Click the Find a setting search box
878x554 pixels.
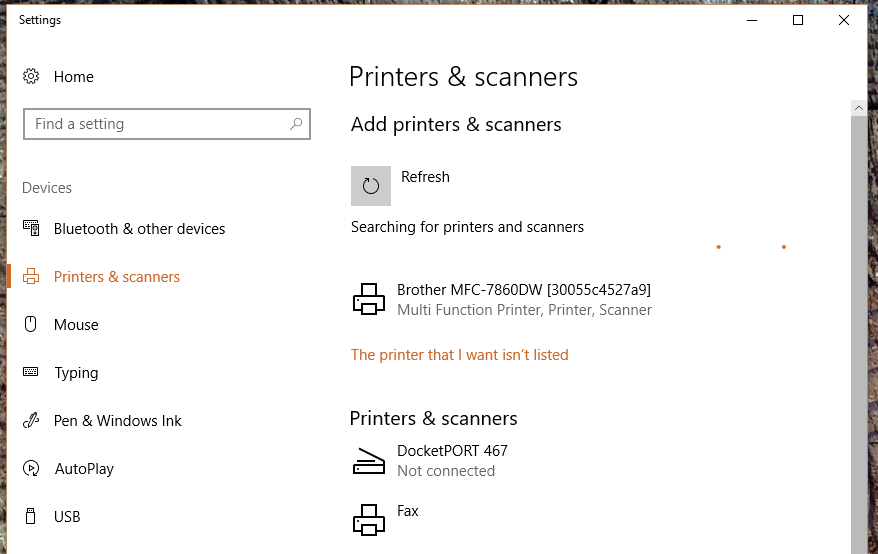click(x=167, y=124)
